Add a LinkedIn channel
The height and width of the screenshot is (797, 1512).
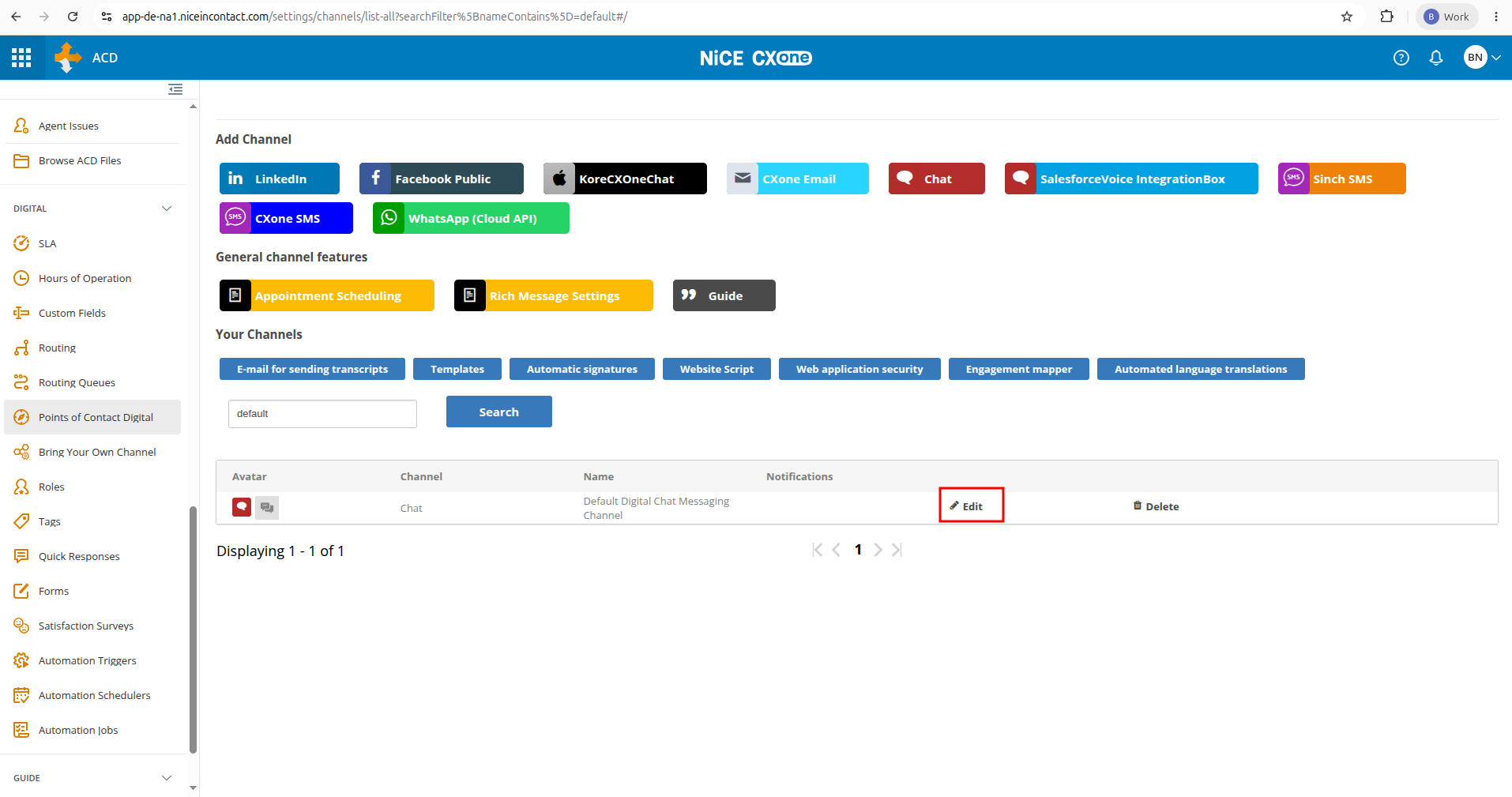coord(280,179)
